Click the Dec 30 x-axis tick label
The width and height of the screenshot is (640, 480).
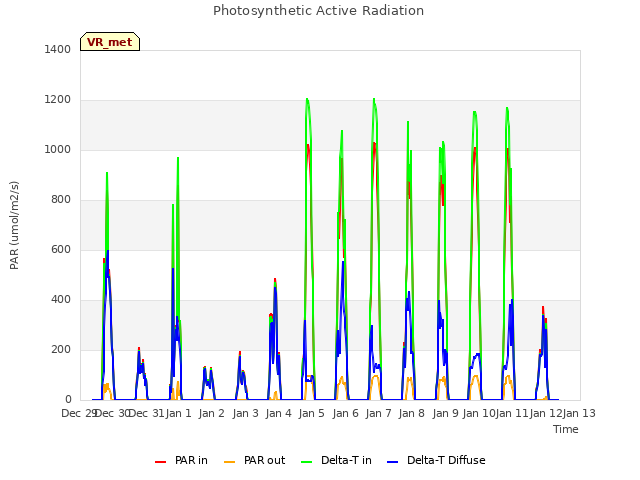112,413
